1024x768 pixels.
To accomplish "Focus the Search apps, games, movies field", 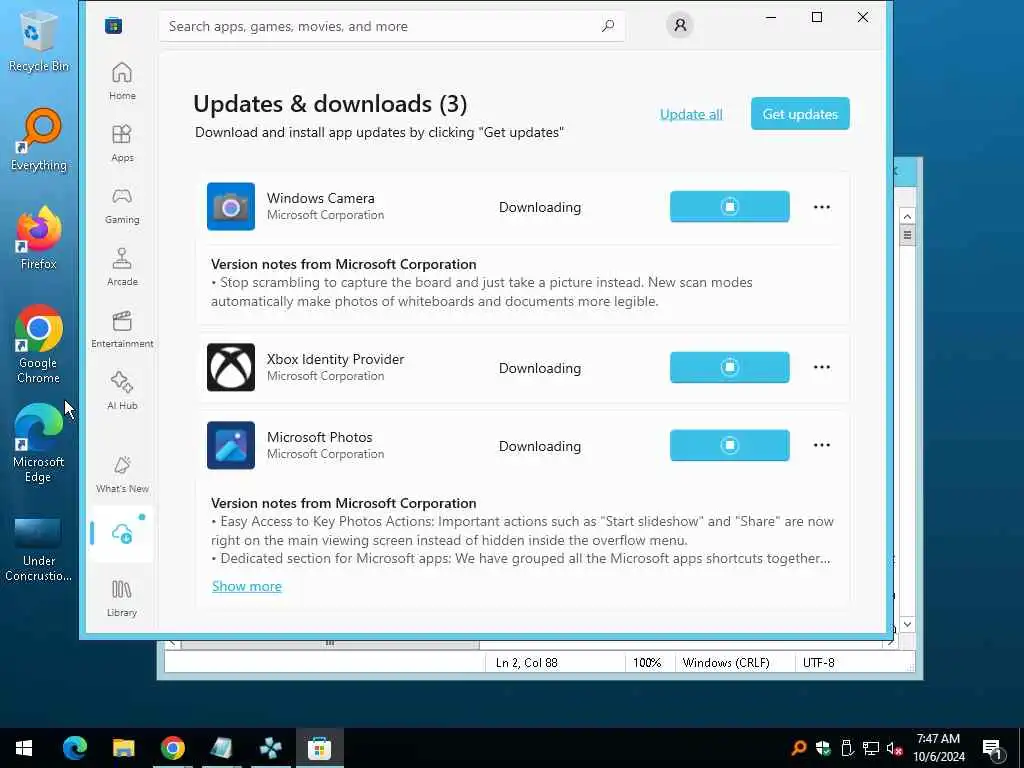I will (x=392, y=26).
